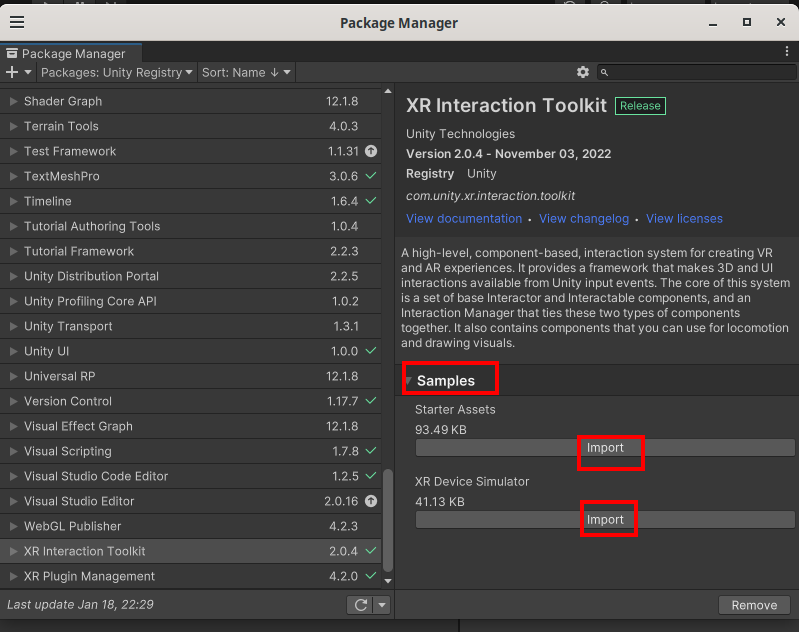This screenshot has height=632, width=799.
Task: Open the hamburger menu in title bar
Action: (17, 22)
